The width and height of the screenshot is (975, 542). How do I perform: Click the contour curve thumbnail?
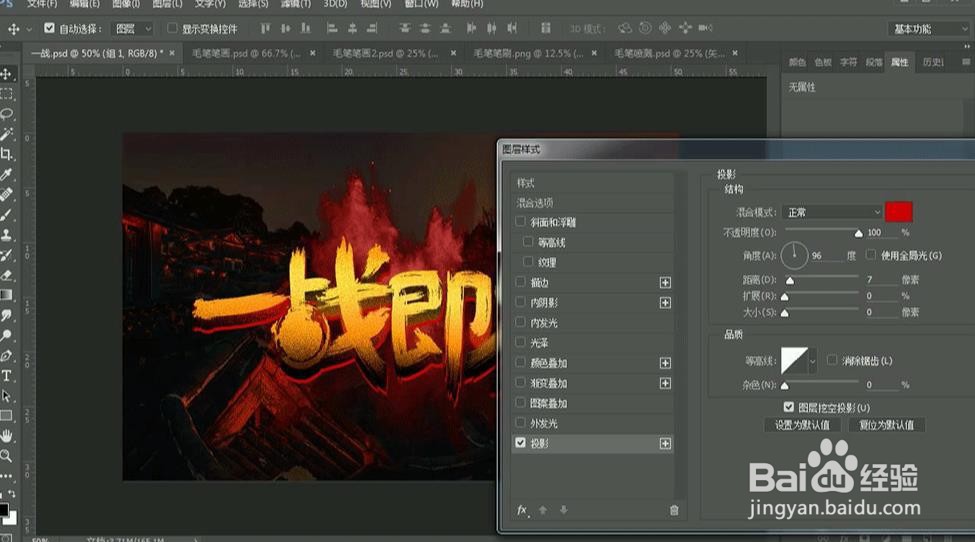point(794,361)
